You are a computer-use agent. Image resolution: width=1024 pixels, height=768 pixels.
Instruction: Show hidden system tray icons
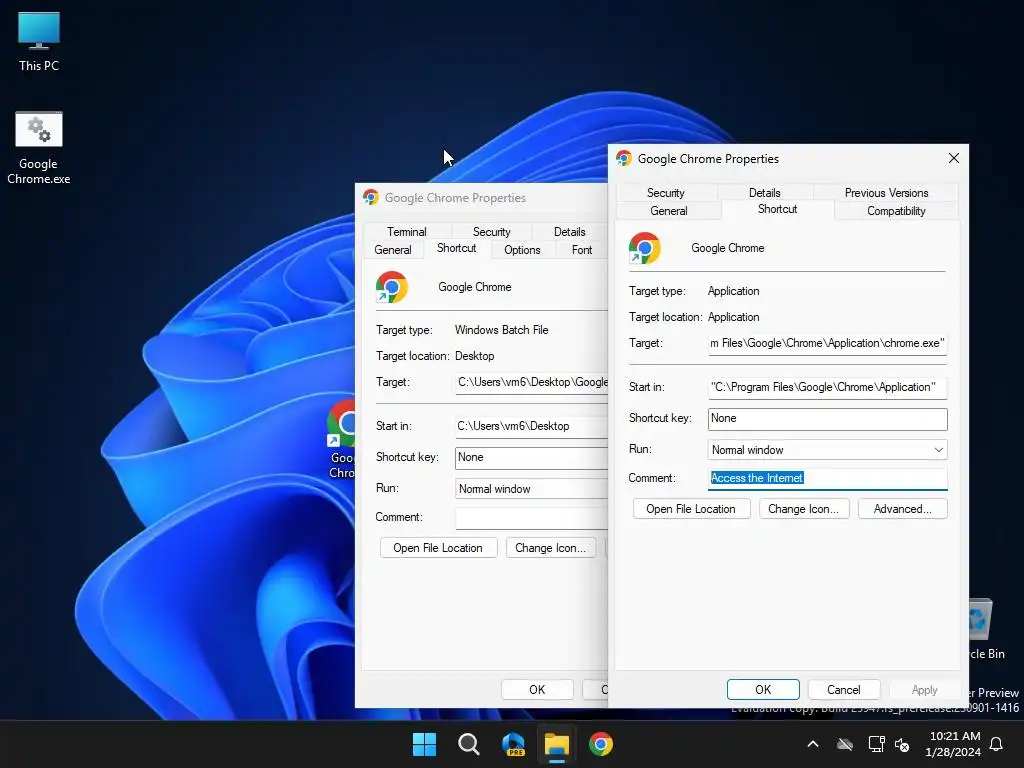(x=813, y=744)
